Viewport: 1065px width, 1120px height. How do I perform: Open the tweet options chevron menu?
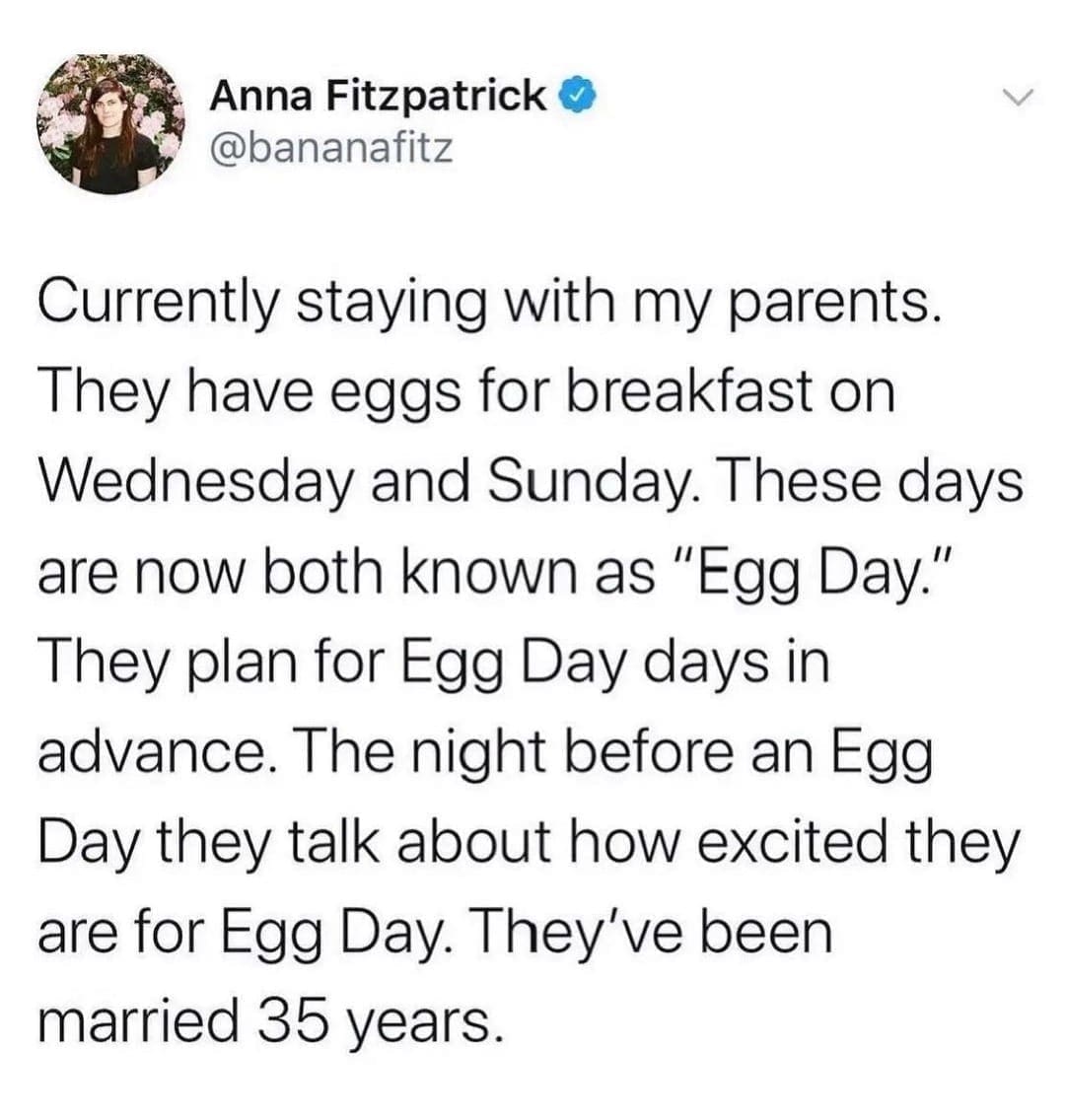tap(1011, 98)
